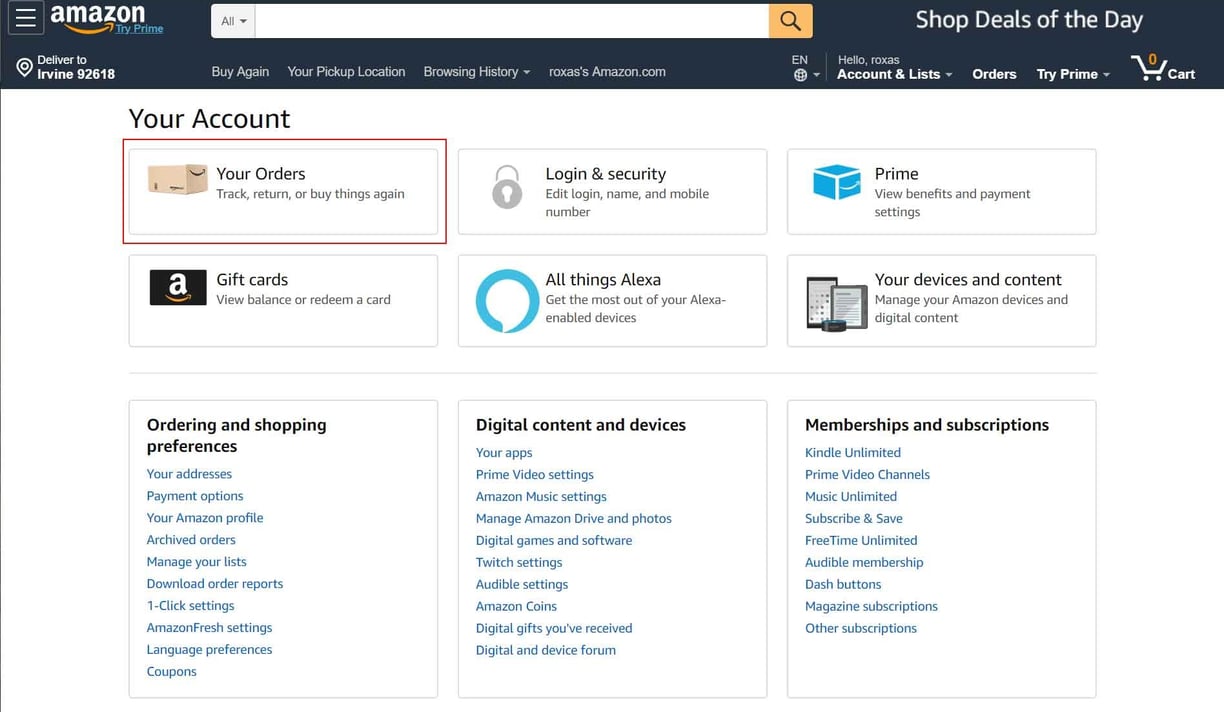Open Your addresses link
The image size is (1224, 712).
189,474
